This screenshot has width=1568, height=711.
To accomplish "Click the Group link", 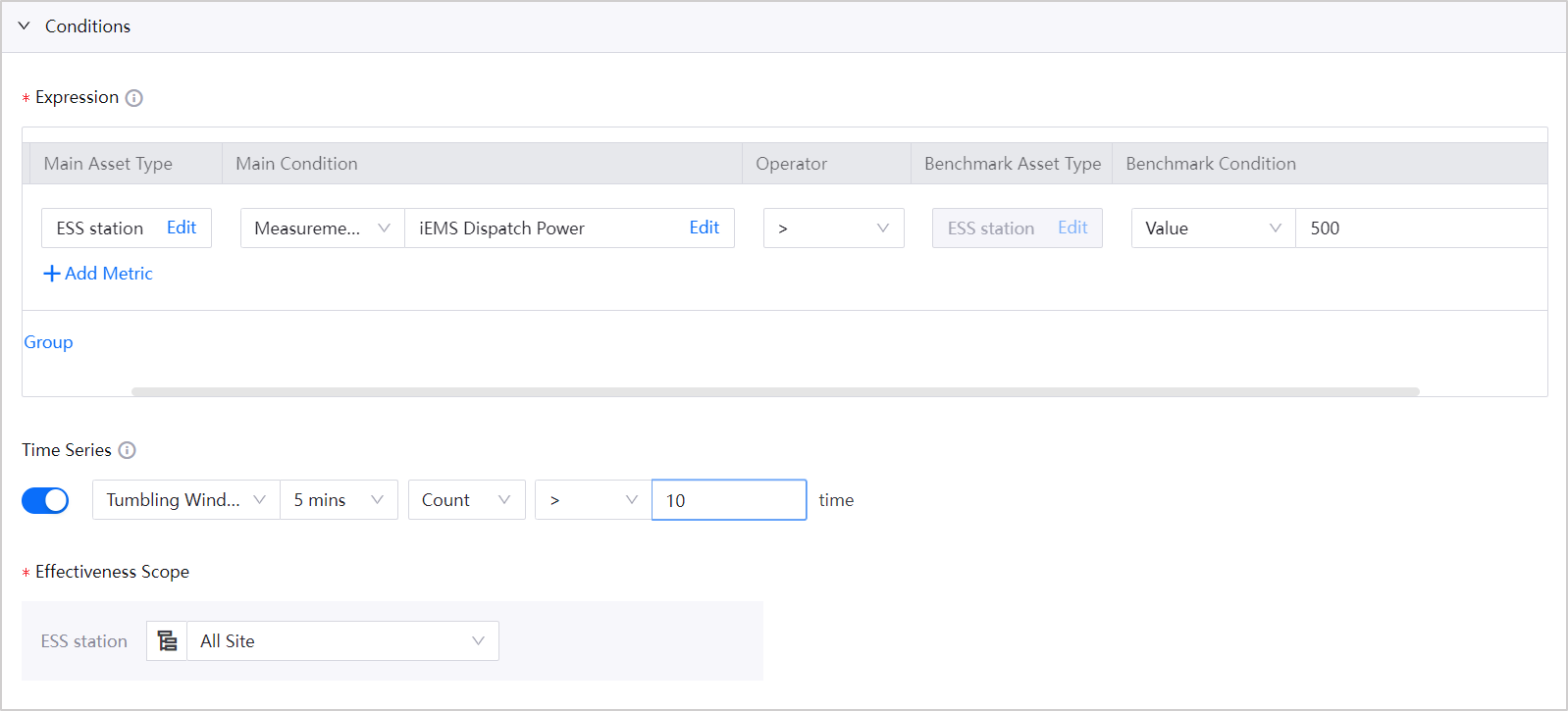I will (x=48, y=342).
